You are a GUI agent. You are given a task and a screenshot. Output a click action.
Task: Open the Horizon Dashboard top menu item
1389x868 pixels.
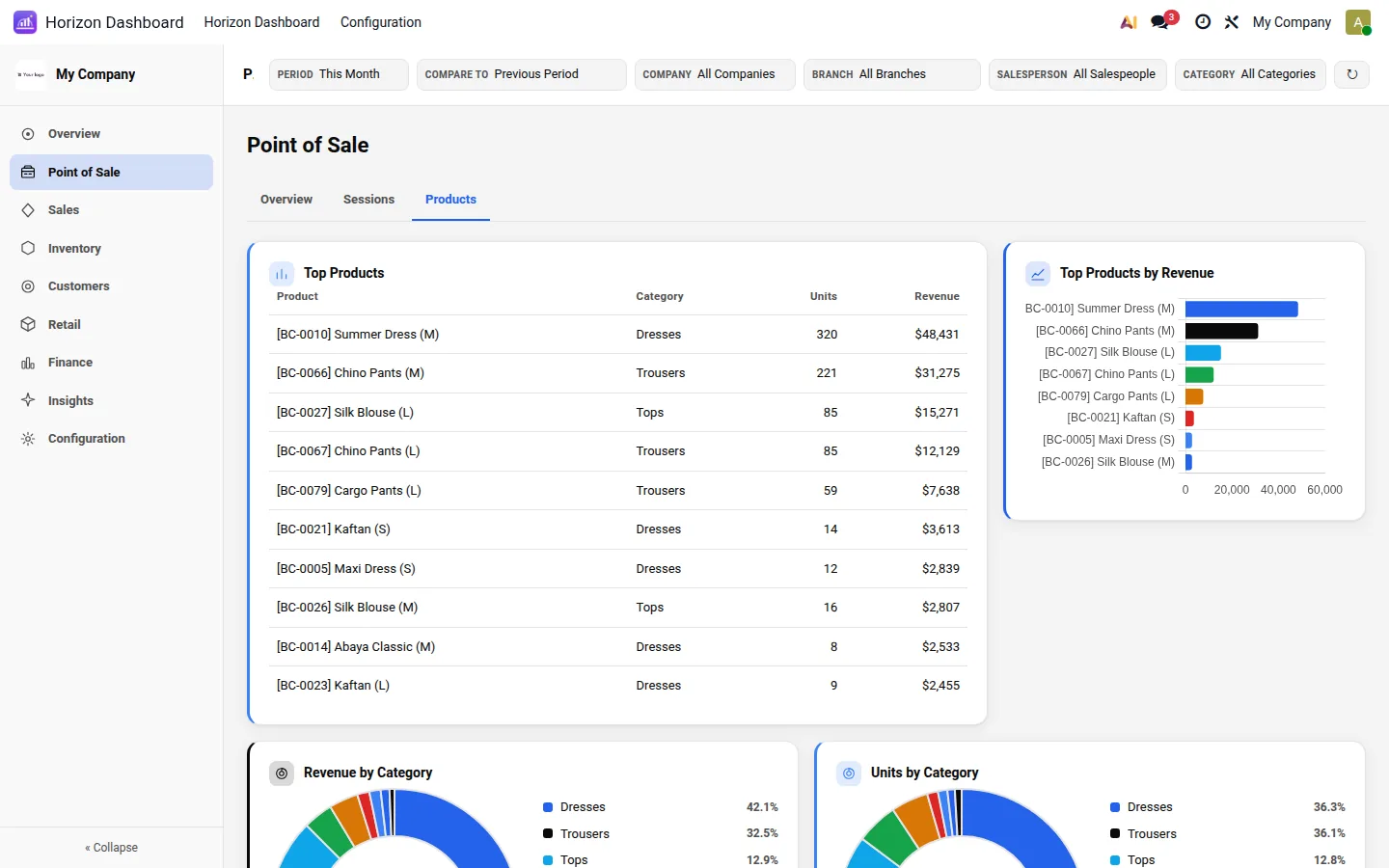[261, 22]
